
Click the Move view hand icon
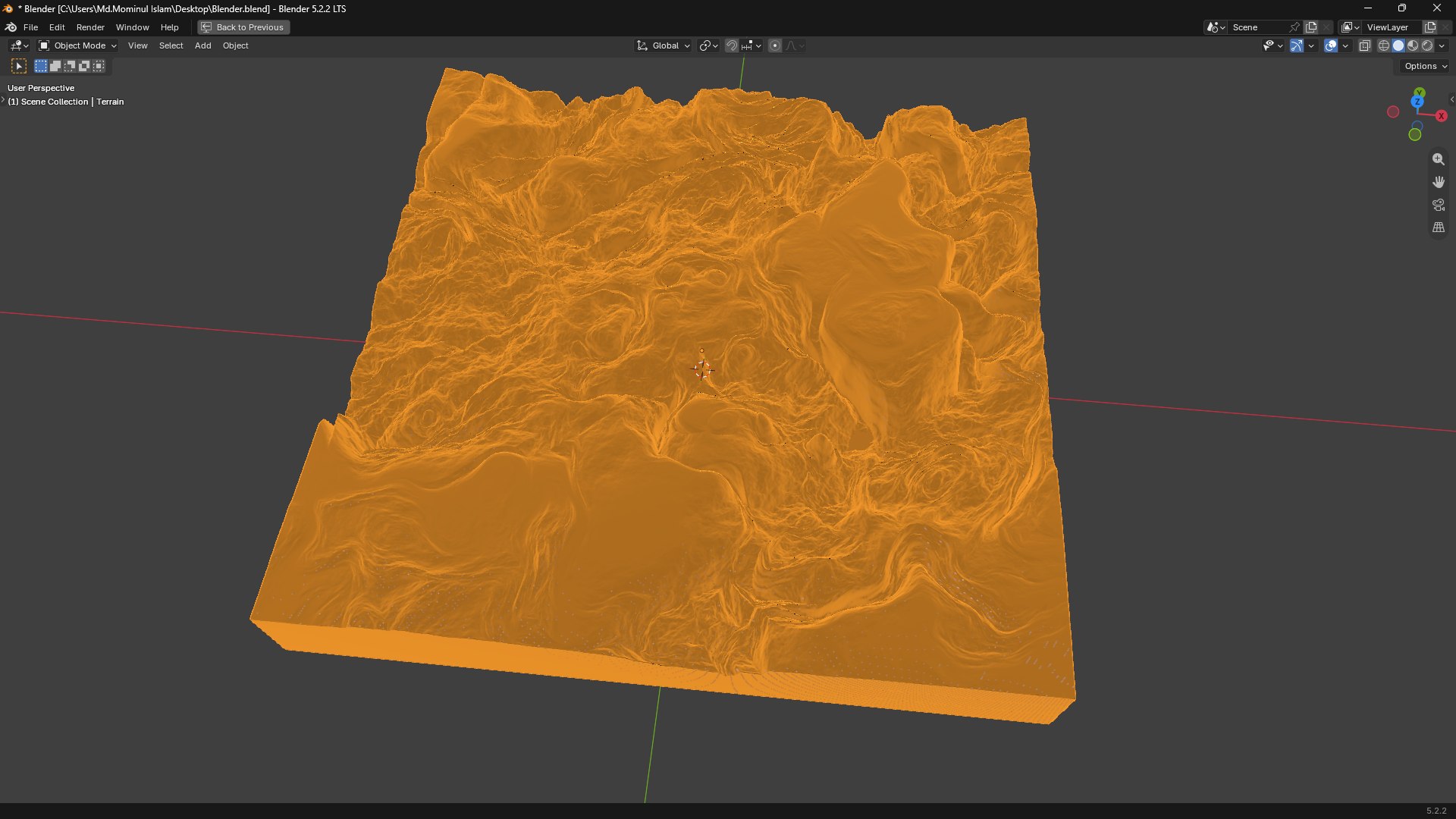pos(1438,182)
